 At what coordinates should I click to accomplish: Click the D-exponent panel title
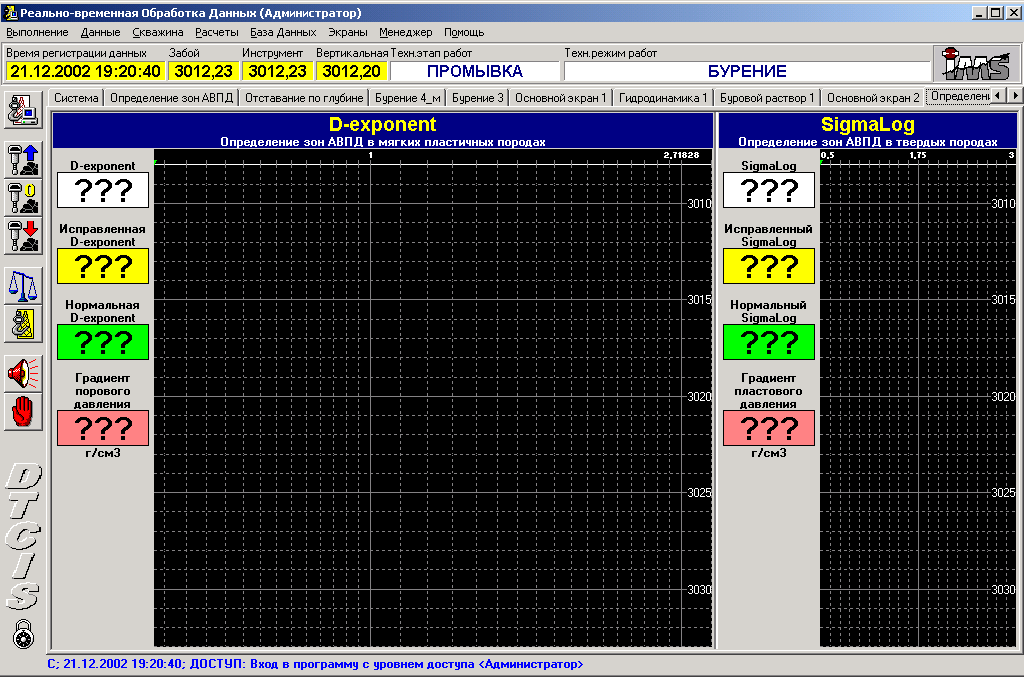coord(382,124)
